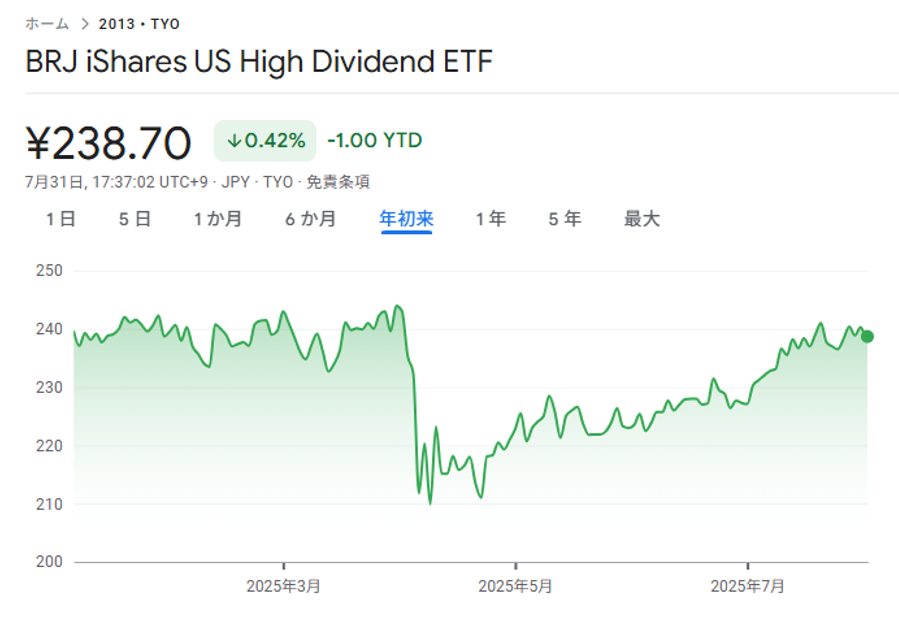Open the 2013 • TYO breadcrumb

tap(139, 24)
